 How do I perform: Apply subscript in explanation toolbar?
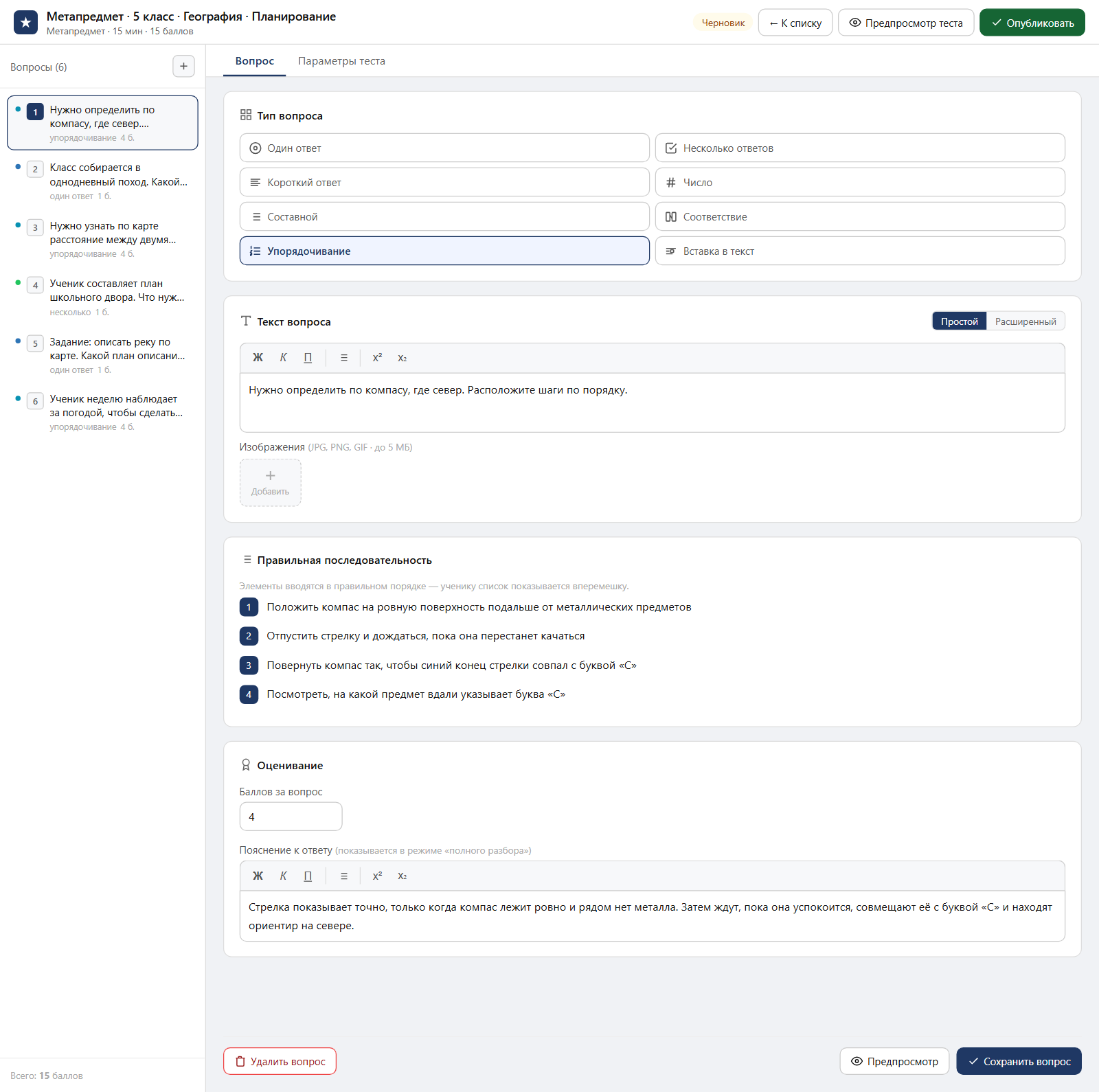point(403,876)
